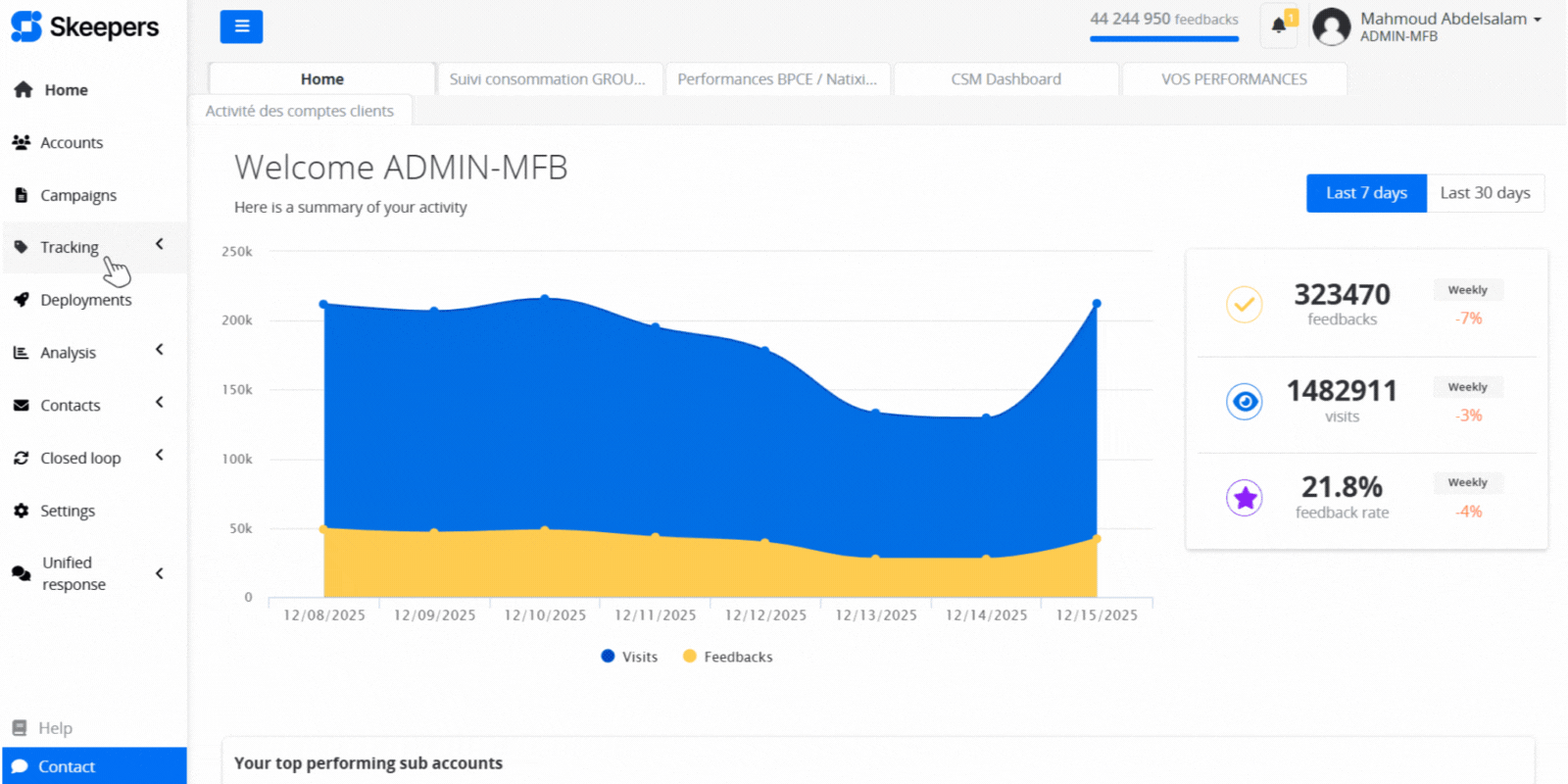Click the Contact button at bottom

[94, 766]
